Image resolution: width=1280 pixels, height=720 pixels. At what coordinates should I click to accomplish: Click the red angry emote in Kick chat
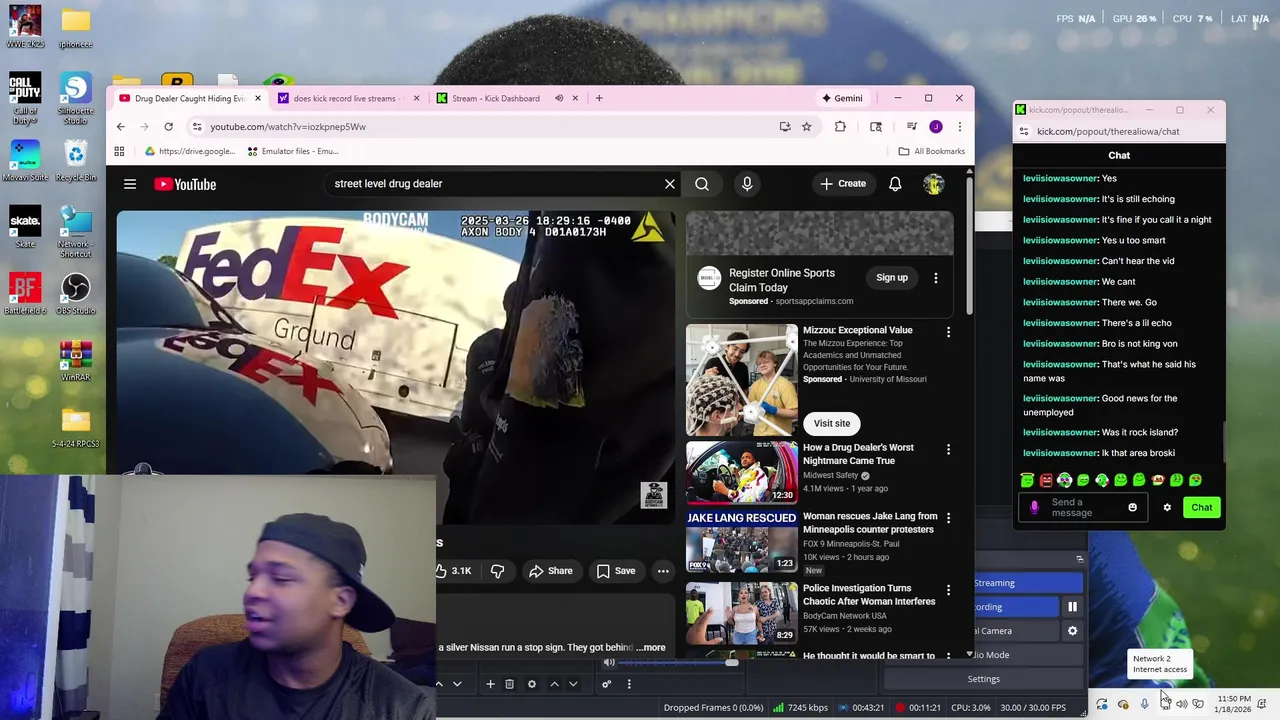click(1046, 481)
